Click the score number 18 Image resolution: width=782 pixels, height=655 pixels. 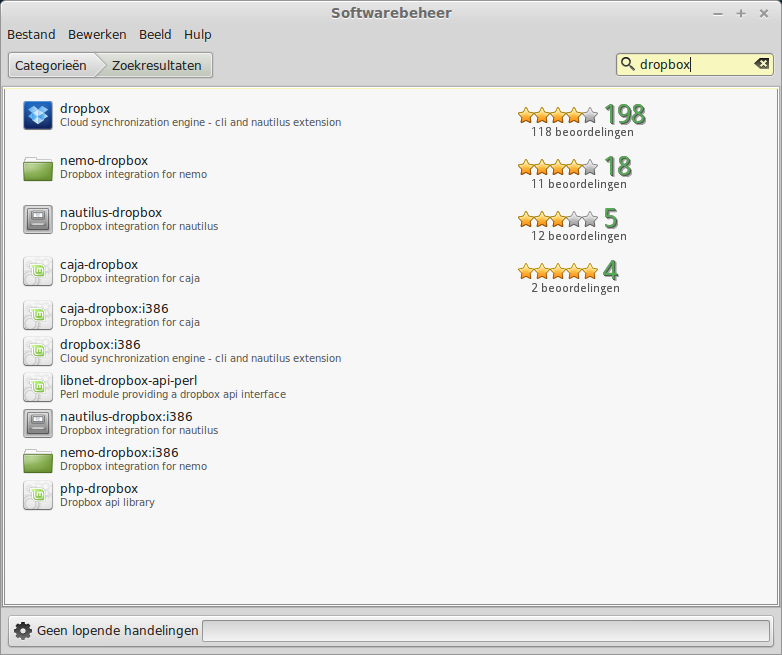click(618, 167)
